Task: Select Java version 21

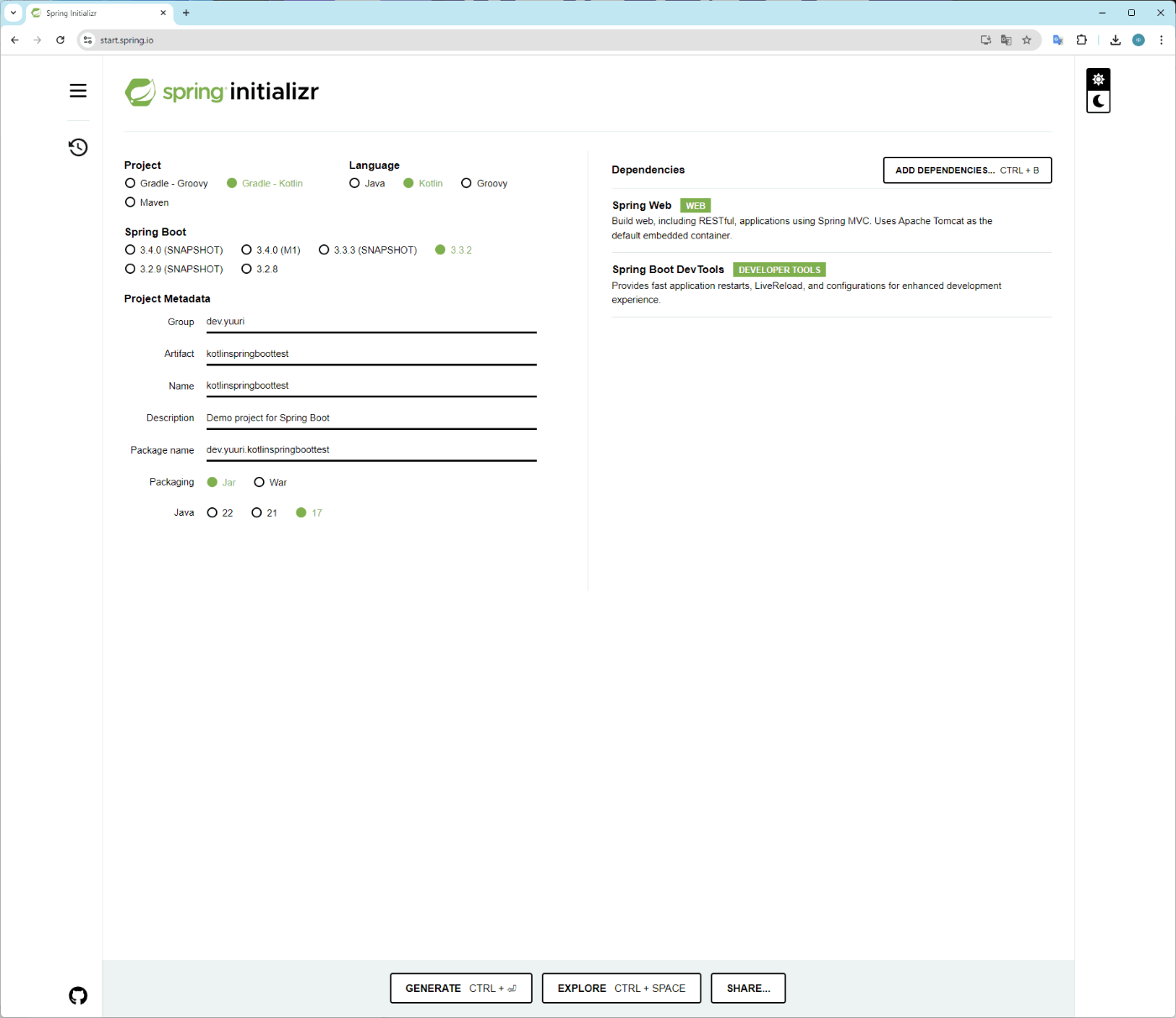Action: click(x=265, y=512)
